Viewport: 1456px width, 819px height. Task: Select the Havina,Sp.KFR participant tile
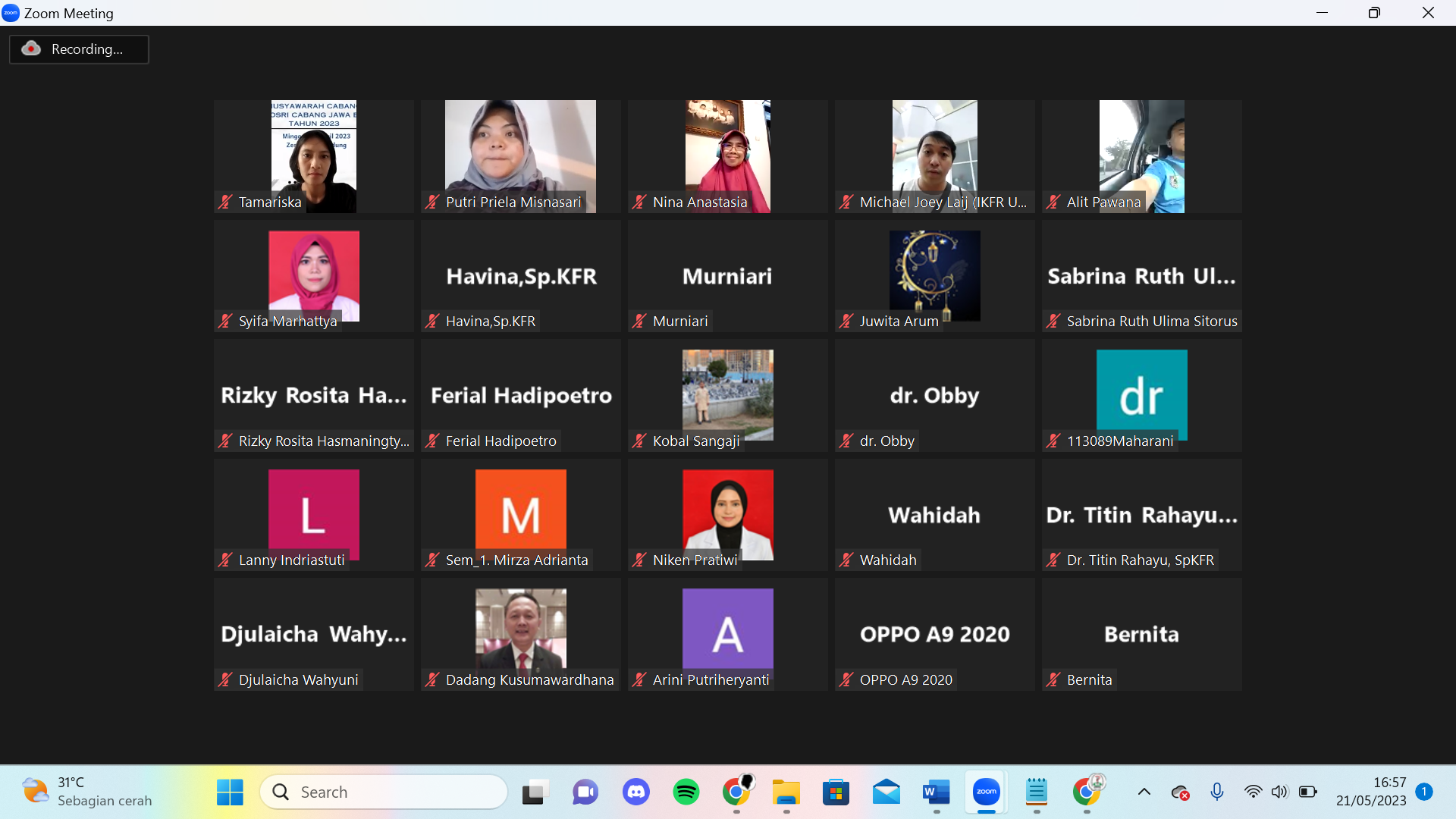[x=521, y=276]
